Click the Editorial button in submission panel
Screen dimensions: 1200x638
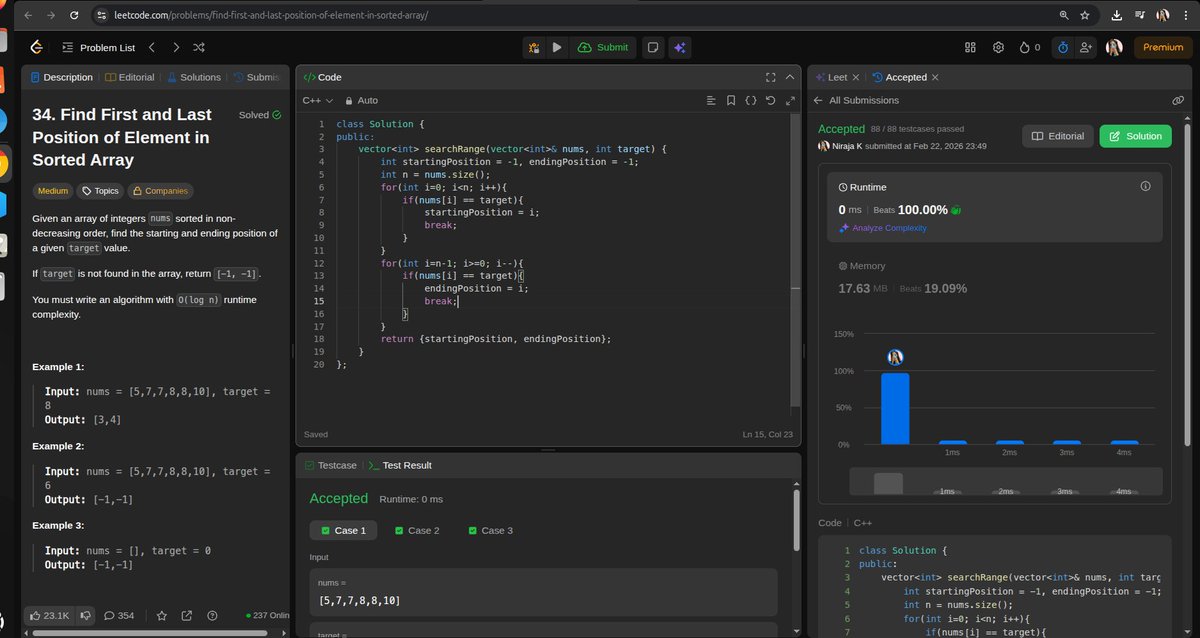click(1057, 136)
